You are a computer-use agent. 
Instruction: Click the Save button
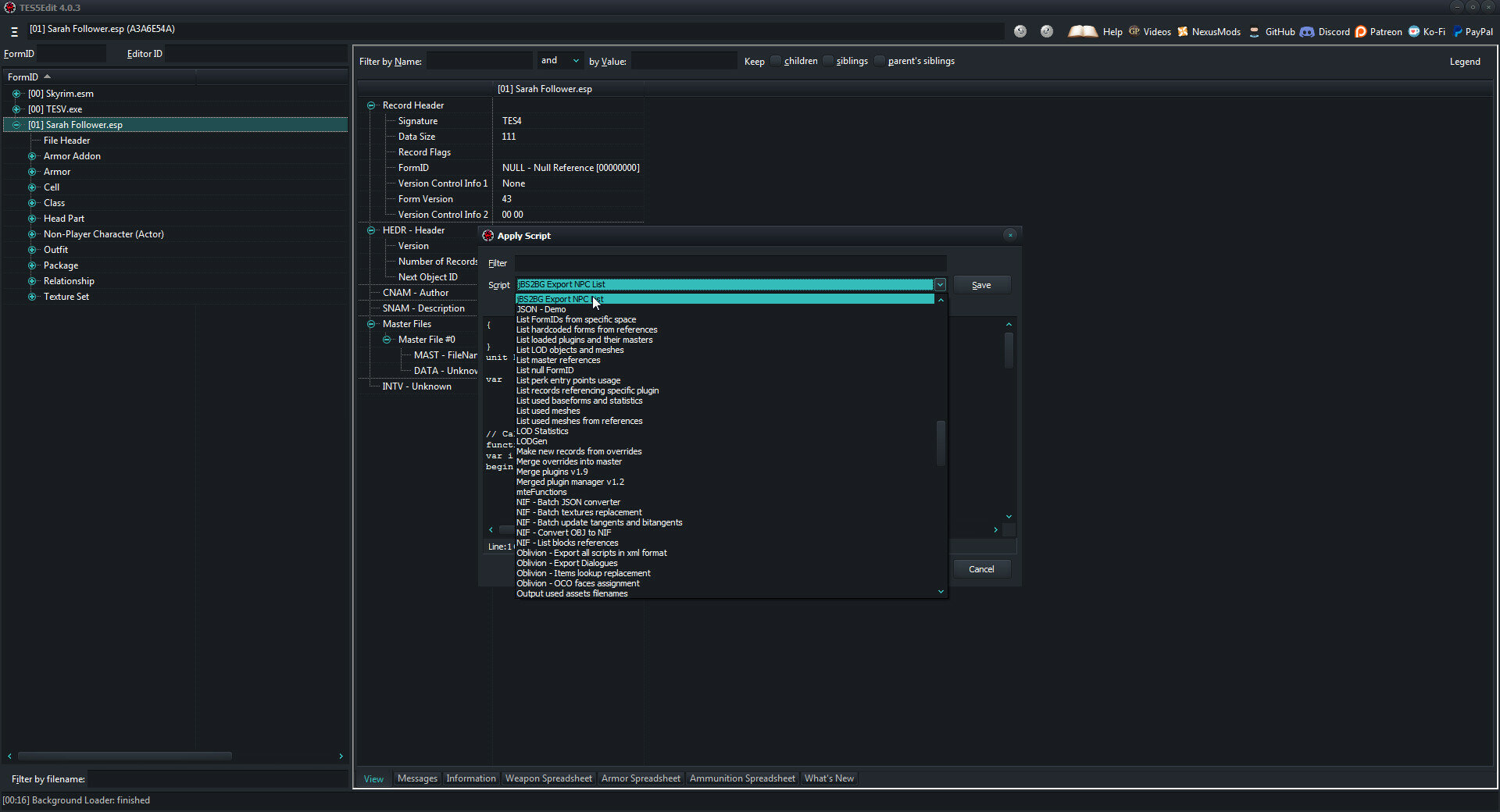(x=981, y=285)
